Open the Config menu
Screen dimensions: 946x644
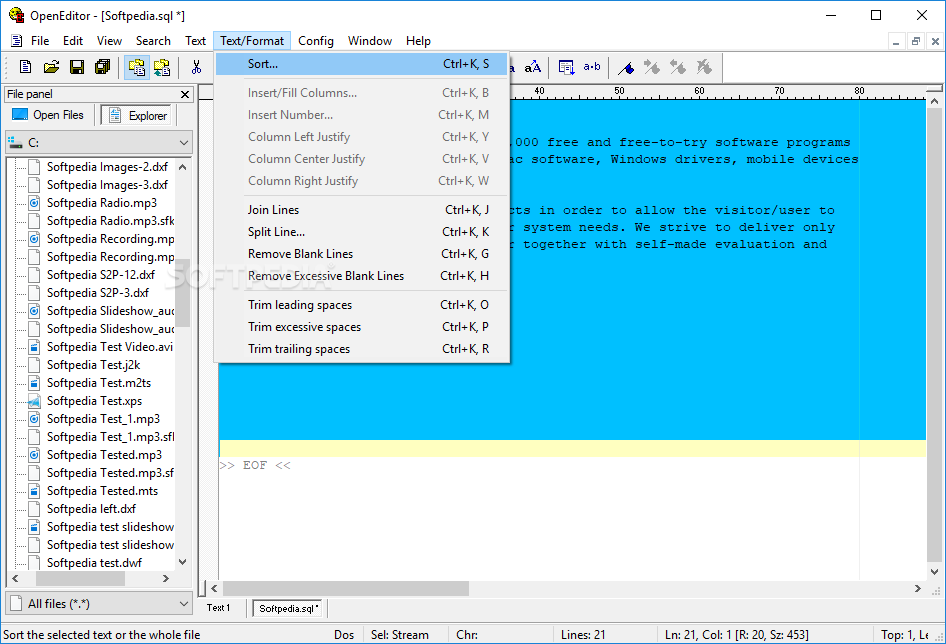pos(316,41)
